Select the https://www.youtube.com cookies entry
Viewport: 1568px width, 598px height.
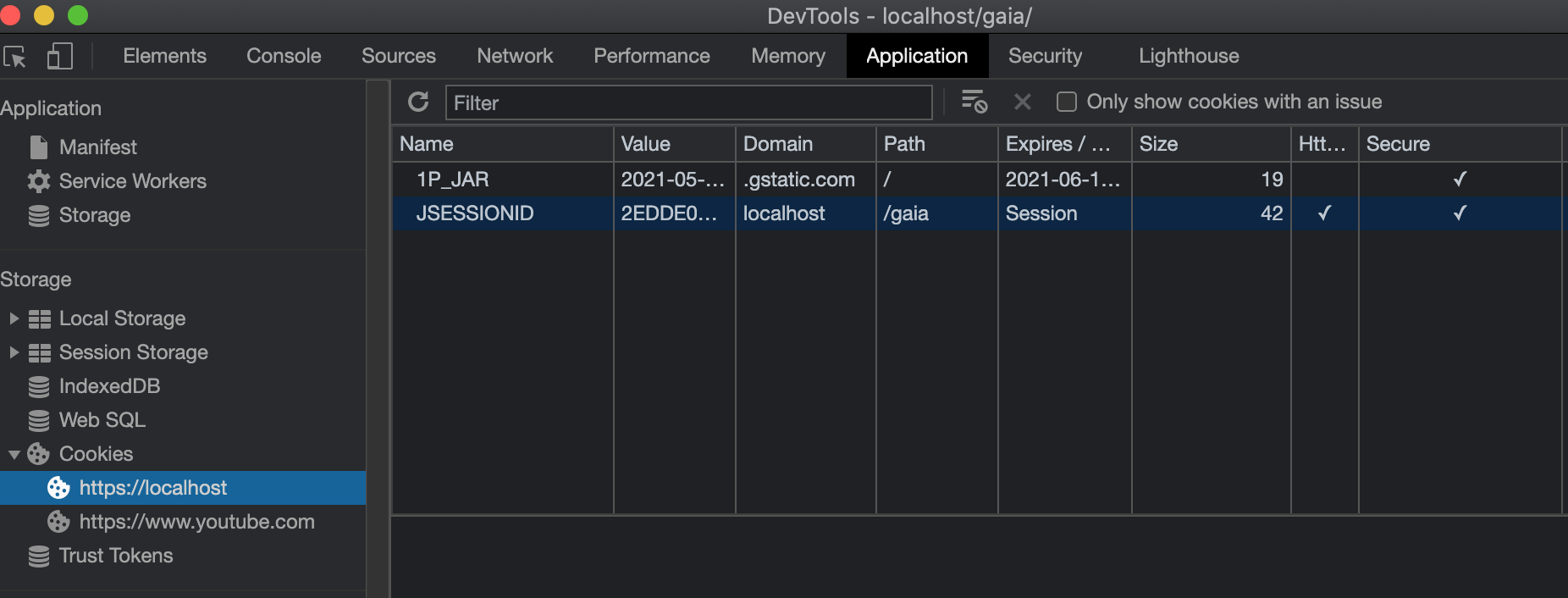click(x=196, y=522)
